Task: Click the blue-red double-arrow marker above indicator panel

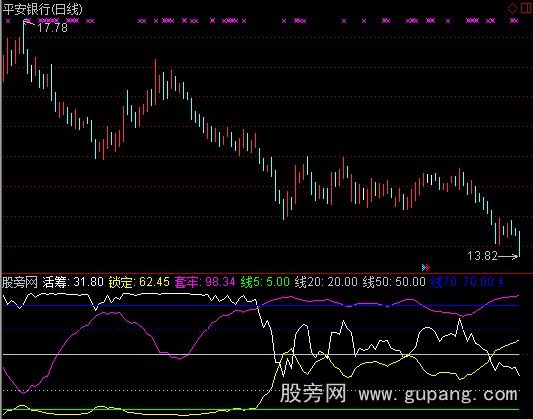Action: (426, 267)
